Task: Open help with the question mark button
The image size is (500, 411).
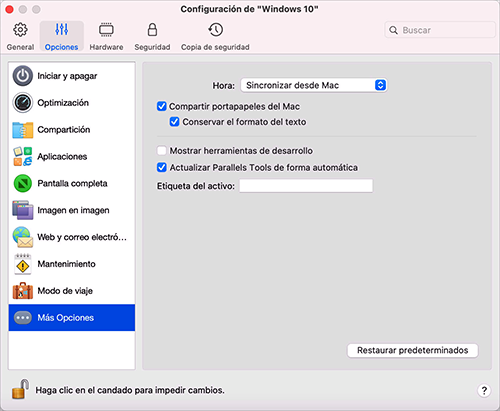Action: pos(484,390)
